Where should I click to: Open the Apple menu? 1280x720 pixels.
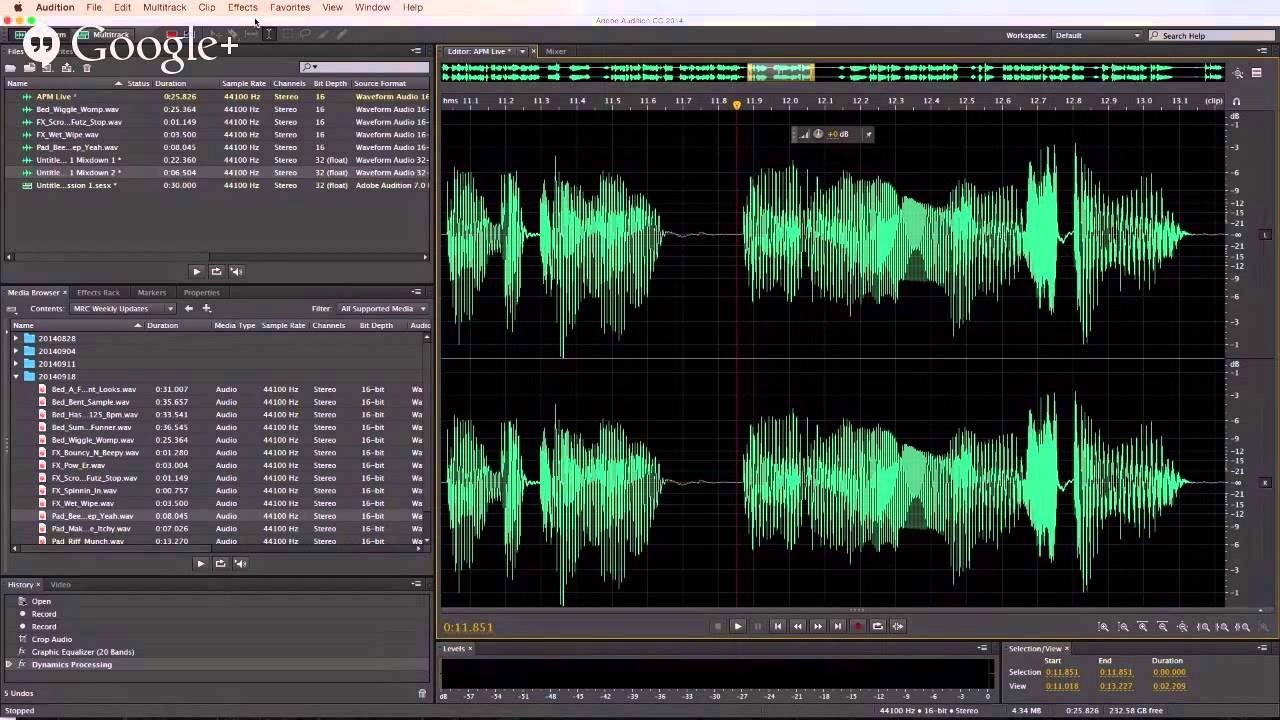coord(17,7)
